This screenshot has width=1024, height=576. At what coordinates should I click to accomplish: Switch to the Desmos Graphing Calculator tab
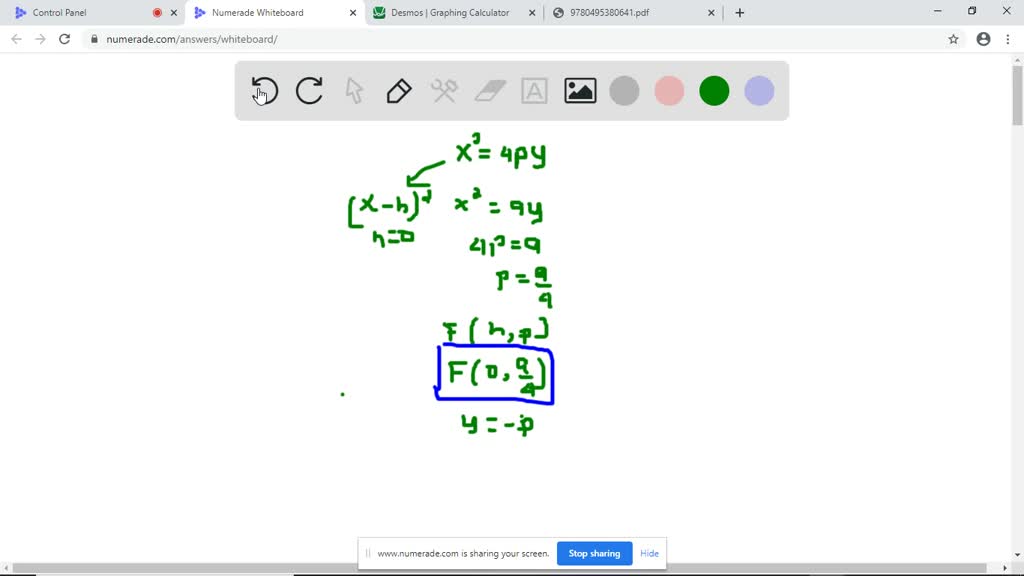[455, 13]
